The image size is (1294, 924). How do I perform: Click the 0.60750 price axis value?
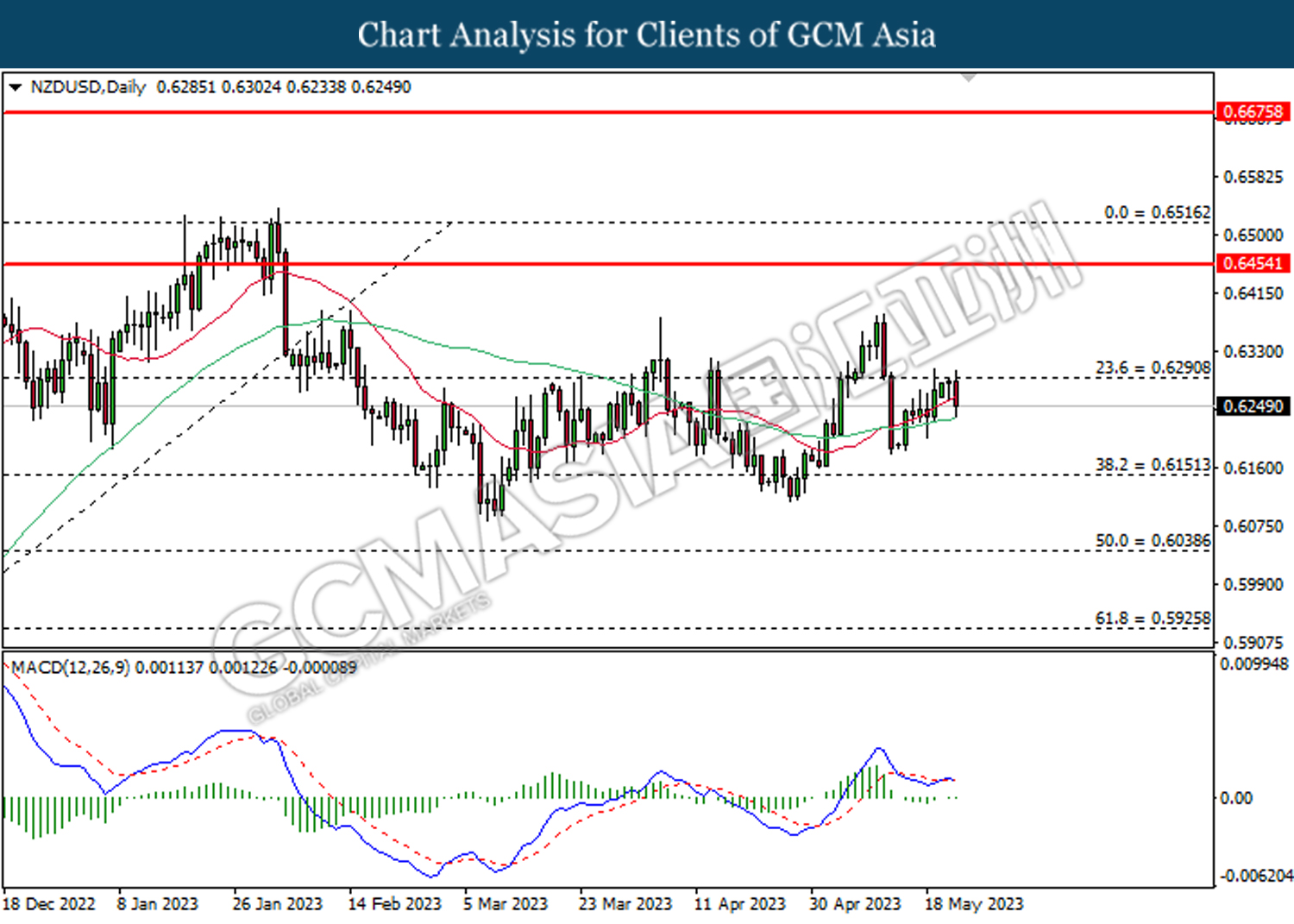tap(1253, 526)
